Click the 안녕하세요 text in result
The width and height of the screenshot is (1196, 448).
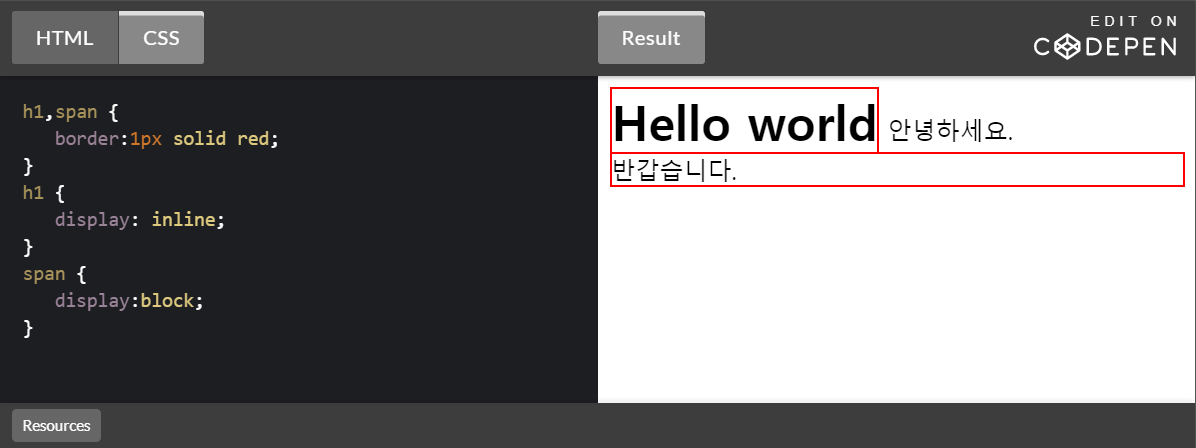click(x=950, y=130)
